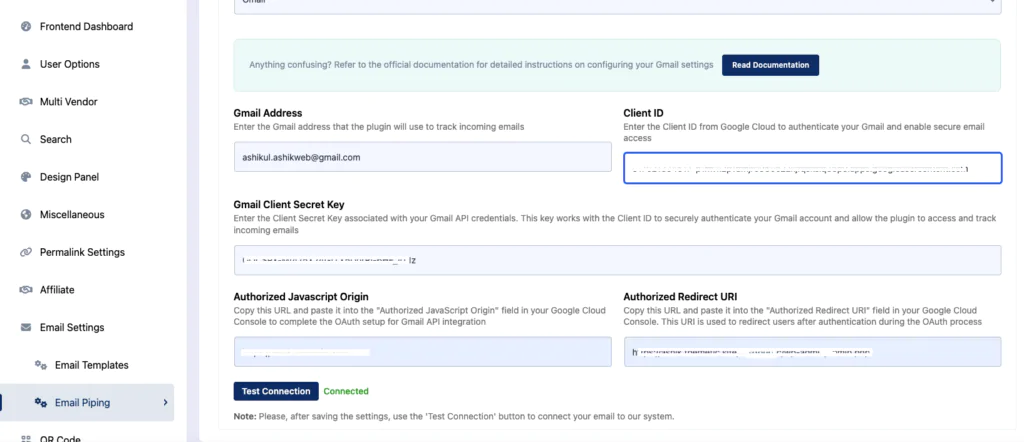Click the Search magnifier icon in sidebar
This screenshot has width=1024, height=442.
pos(26,139)
